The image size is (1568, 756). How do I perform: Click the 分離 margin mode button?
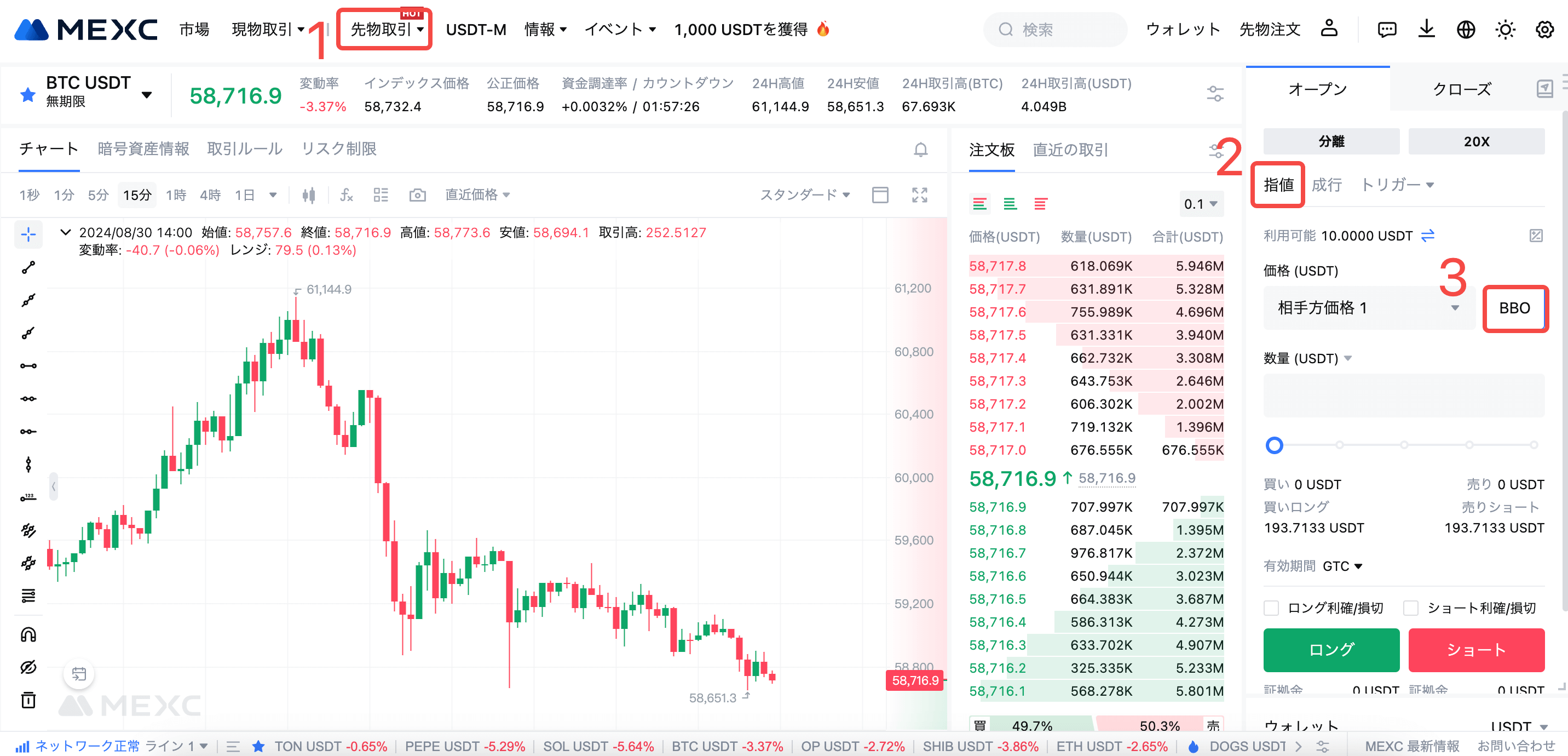click(x=1331, y=141)
